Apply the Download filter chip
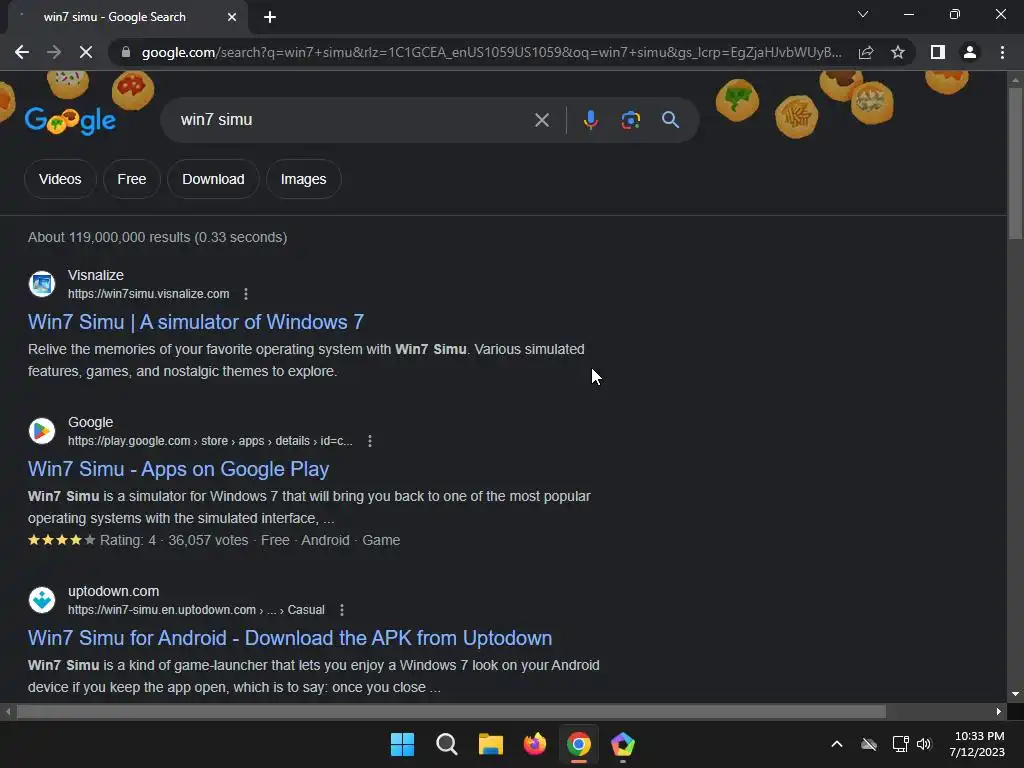The width and height of the screenshot is (1024, 768). (213, 179)
